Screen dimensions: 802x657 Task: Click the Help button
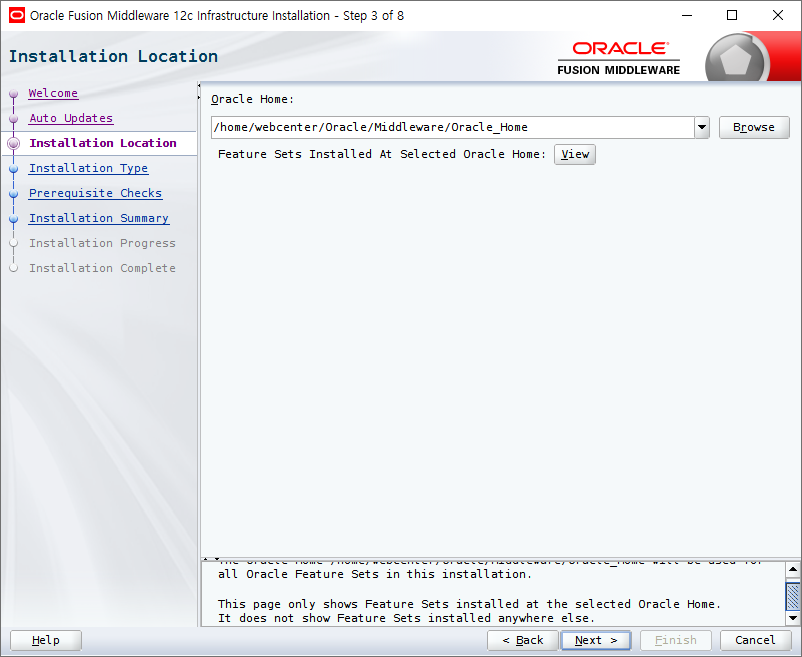tap(46, 640)
